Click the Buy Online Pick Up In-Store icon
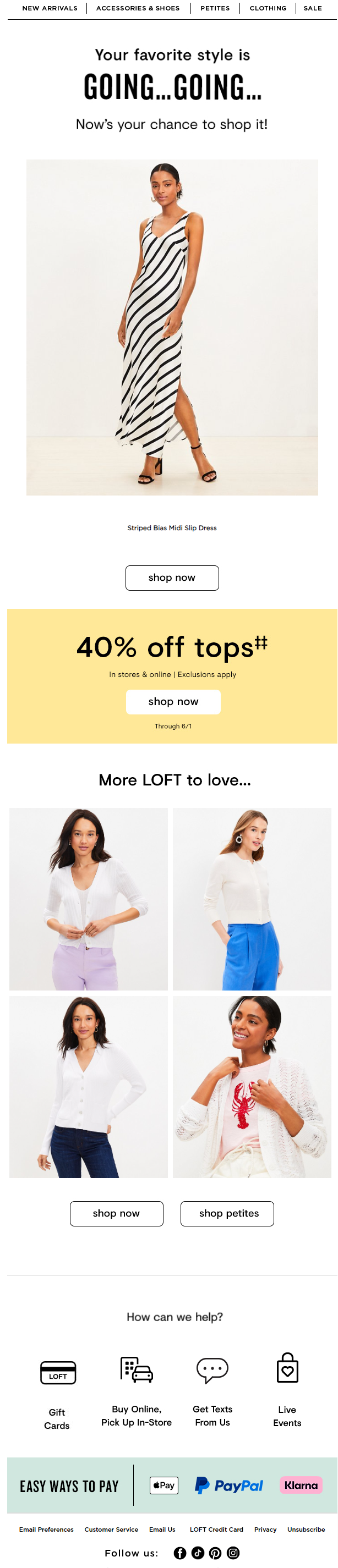The height and width of the screenshot is (1568, 338). tap(137, 1369)
